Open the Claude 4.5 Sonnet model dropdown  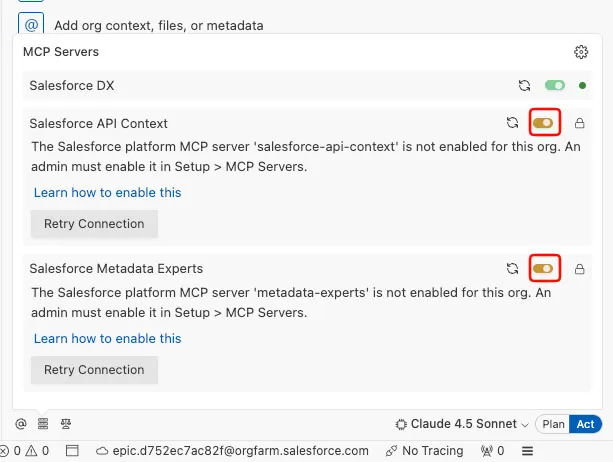[462, 424]
